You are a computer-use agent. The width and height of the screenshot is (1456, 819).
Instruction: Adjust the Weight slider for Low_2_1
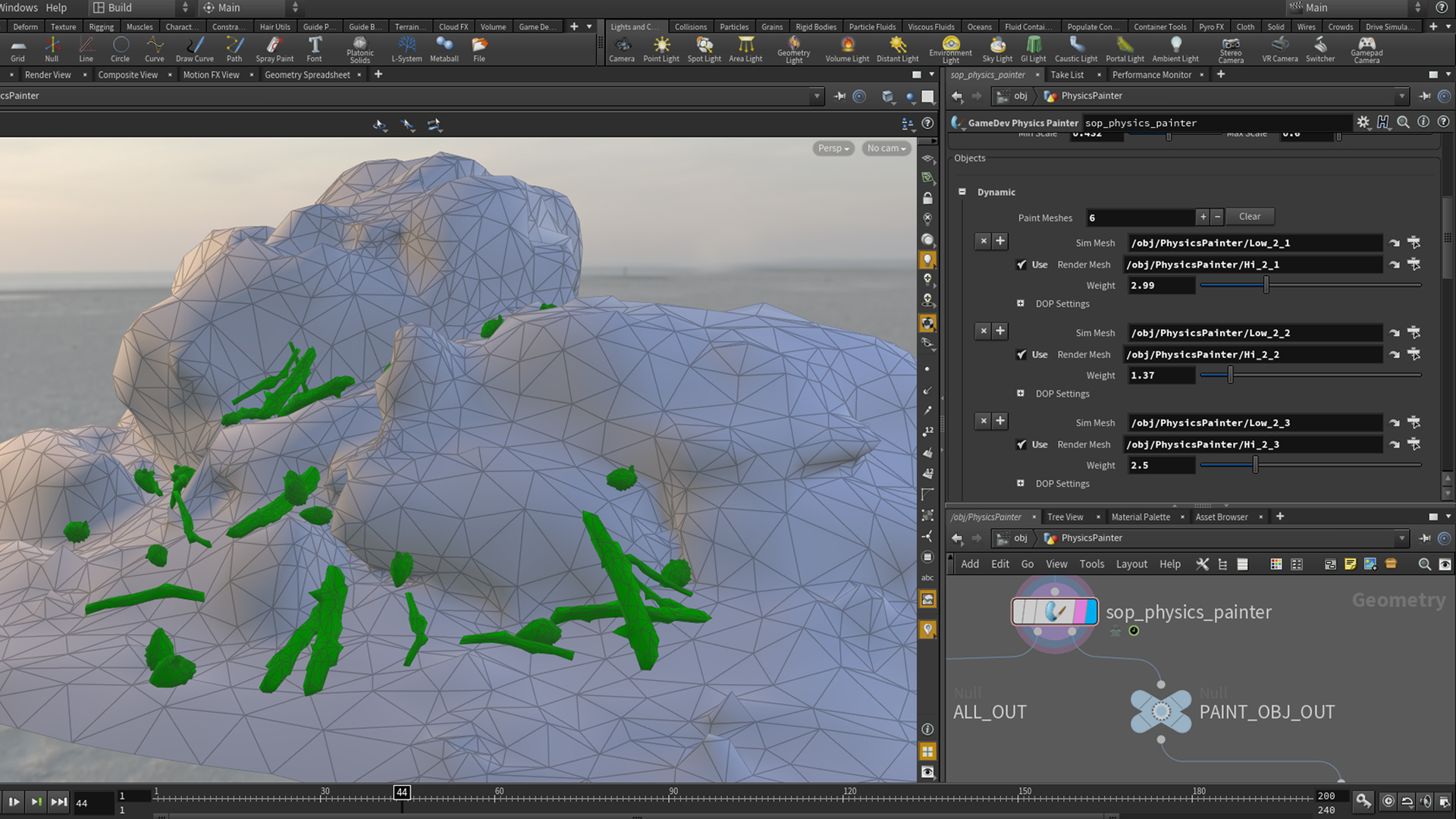tap(1266, 286)
